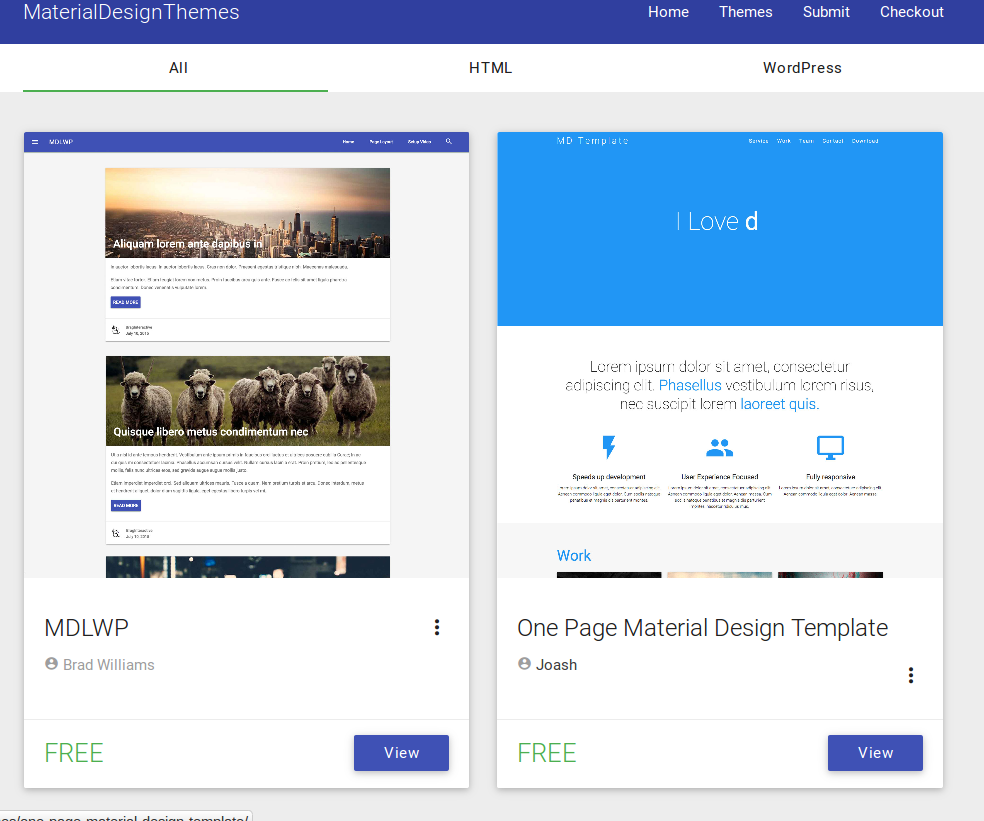984x821 pixels.
Task: Click the MaterialDesignThemes site title
Action: tap(131, 12)
